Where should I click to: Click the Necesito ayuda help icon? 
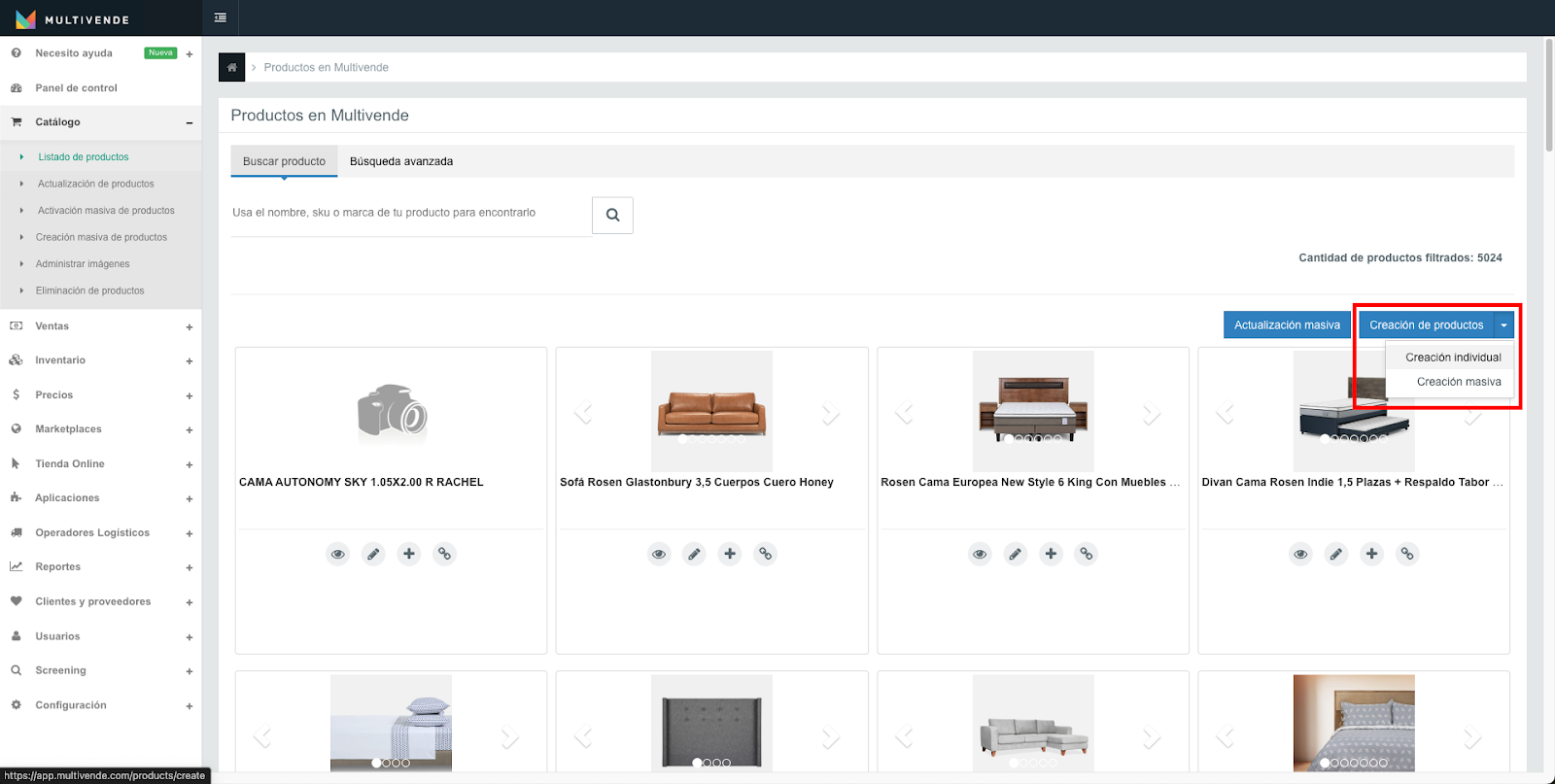tap(17, 52)
